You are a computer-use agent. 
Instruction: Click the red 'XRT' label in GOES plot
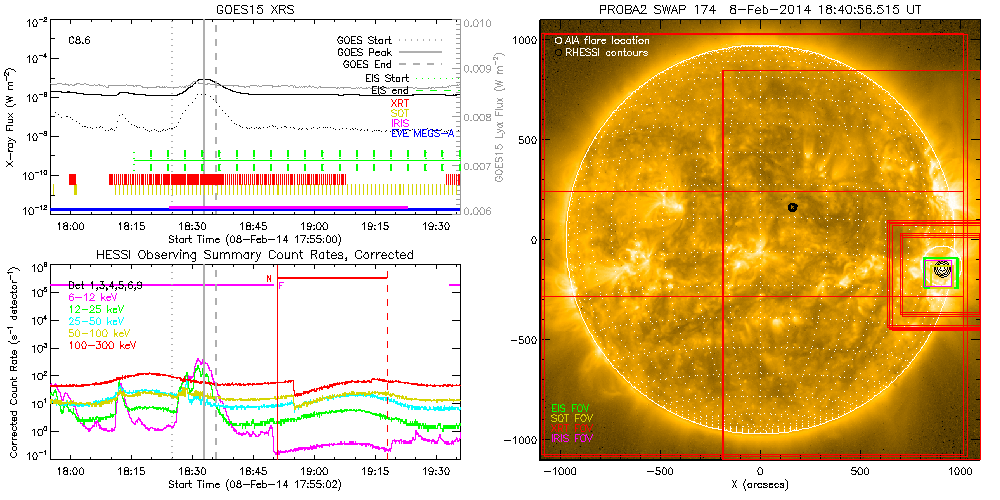point(400,102)
